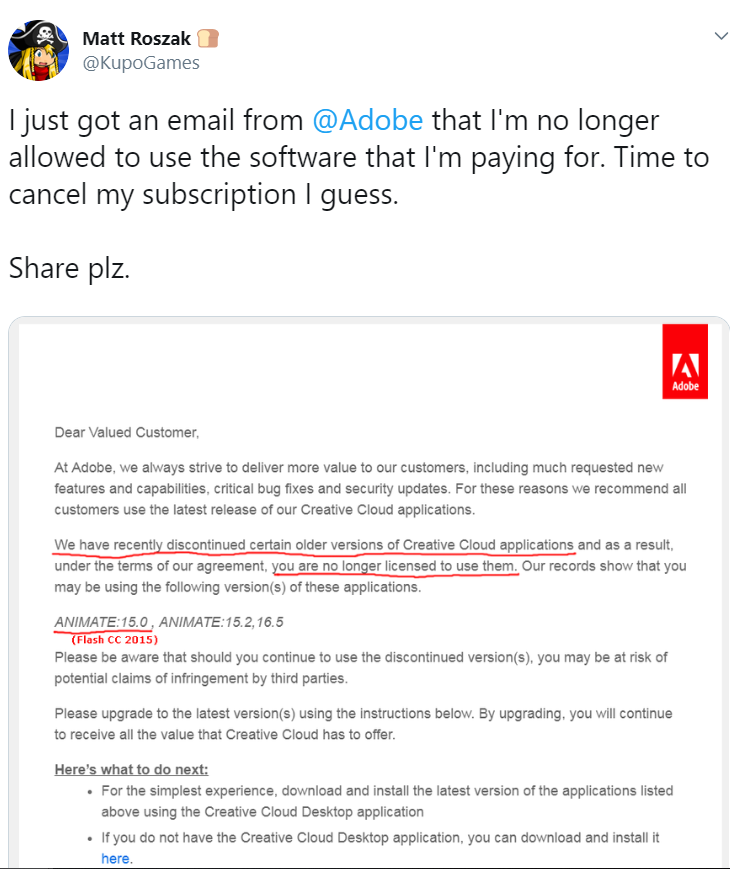The image size is (730, 869).
Task: Click the "Dear Valued Customer," greeting
Action: tap(127, 433)
